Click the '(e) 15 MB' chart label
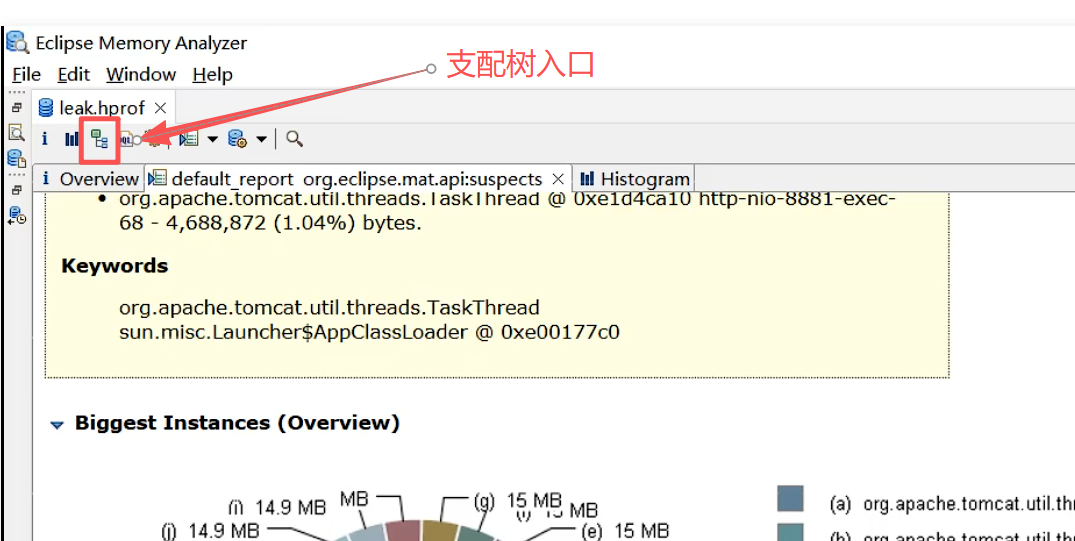Screen dimensions: 1075x541 625,531
